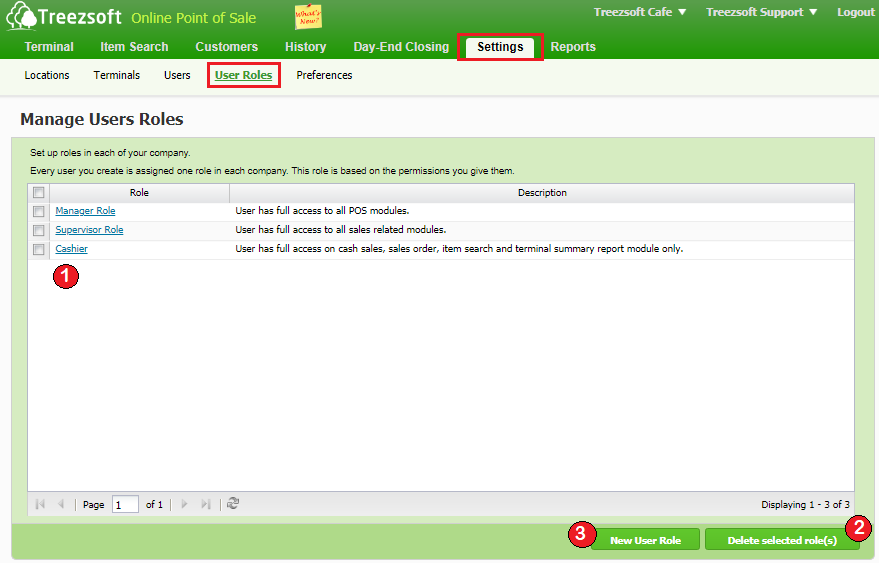
Task: Go to first page of roles grid
Action: [40, 504]
